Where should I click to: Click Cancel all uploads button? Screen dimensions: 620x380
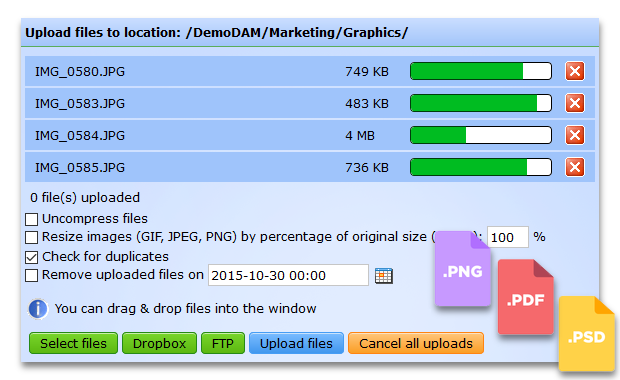pos(416,343)
